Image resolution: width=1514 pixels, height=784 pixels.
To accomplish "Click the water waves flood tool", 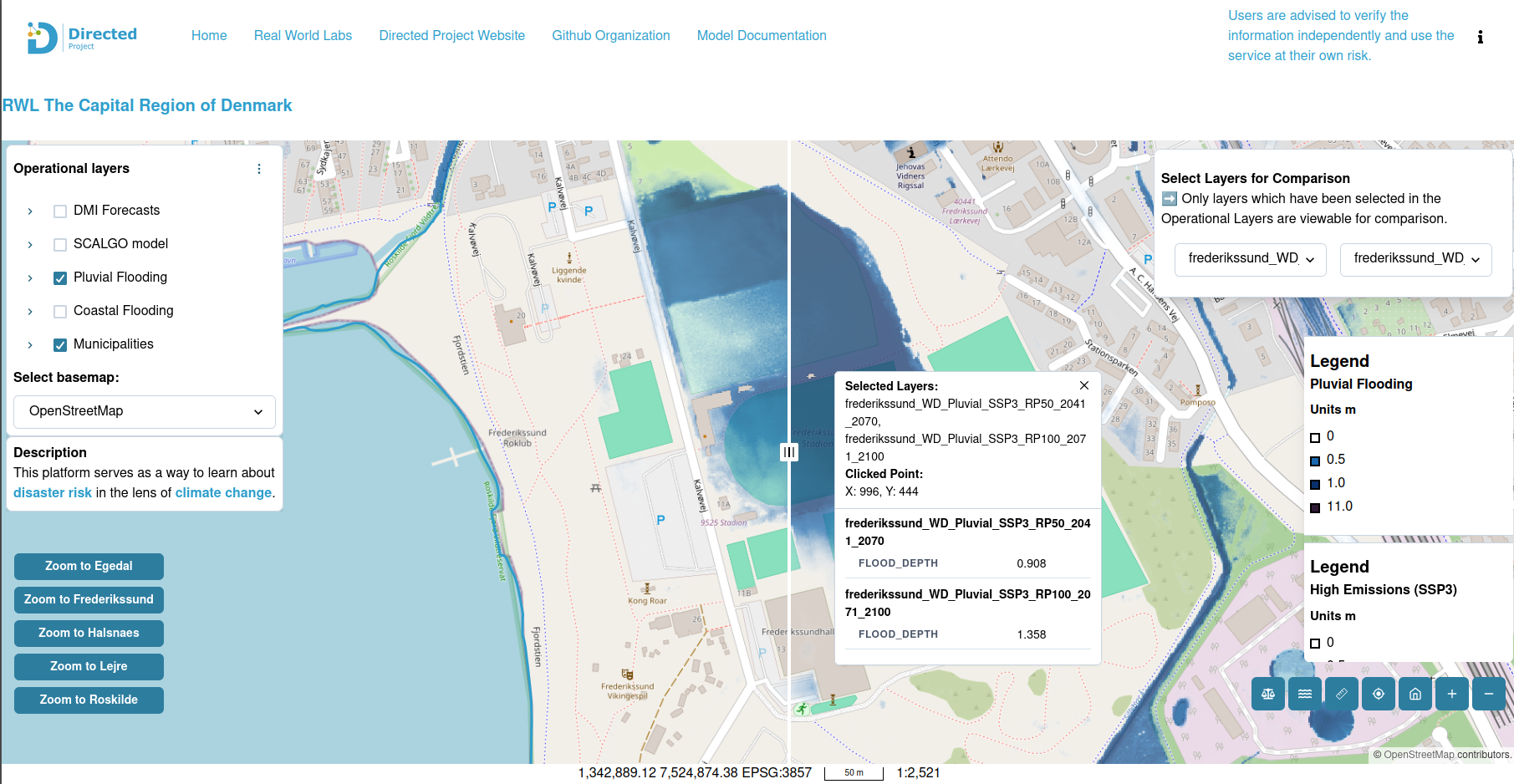I will [1304, 694].
